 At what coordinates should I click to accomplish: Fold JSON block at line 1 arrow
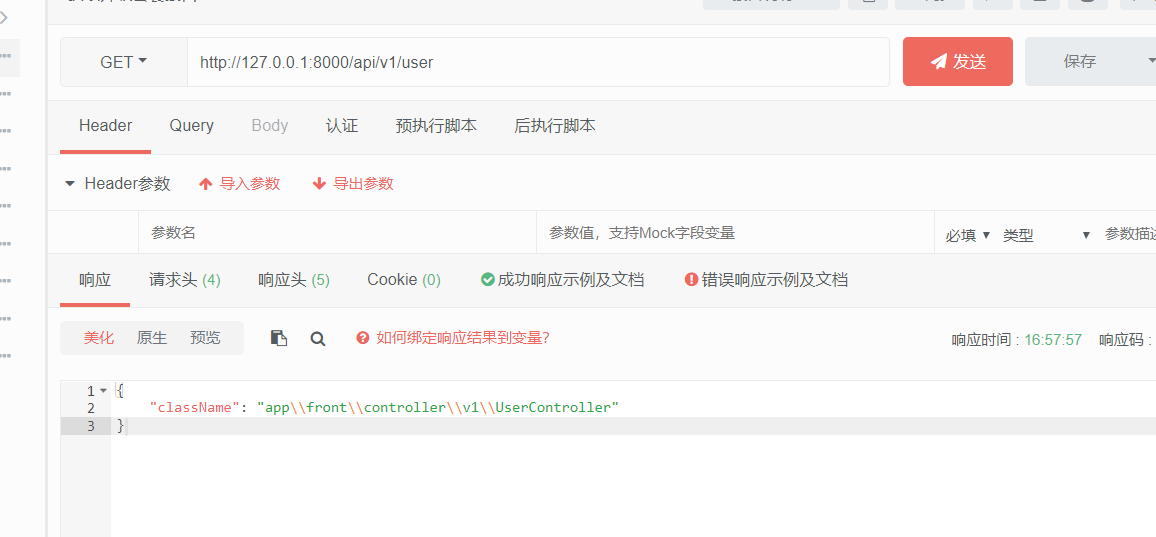click(103, 391)
